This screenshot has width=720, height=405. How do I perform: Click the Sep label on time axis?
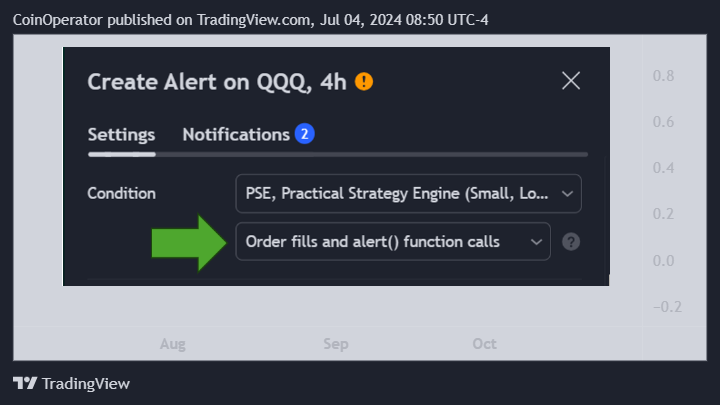336,344
